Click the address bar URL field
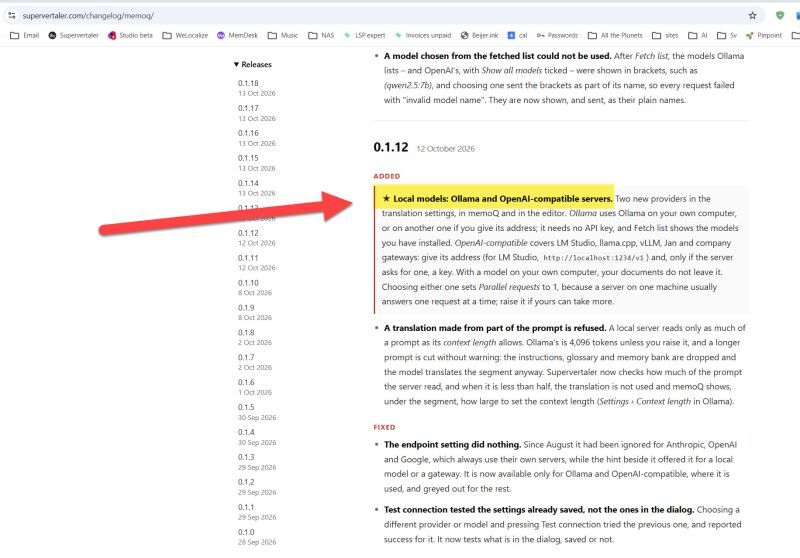The height and width of the screenshot is (558, 800). (x=383, y=16)
